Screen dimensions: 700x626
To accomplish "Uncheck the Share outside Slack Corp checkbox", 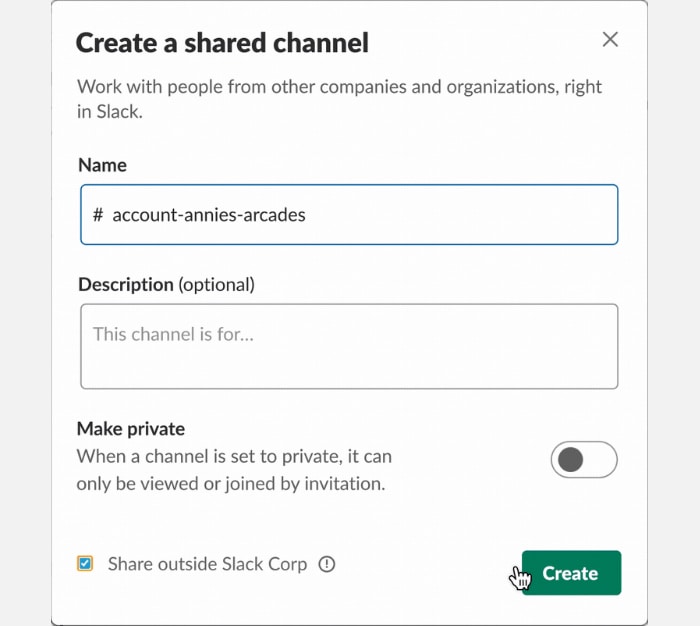I will pyautogui.click(x=85, y=564).
